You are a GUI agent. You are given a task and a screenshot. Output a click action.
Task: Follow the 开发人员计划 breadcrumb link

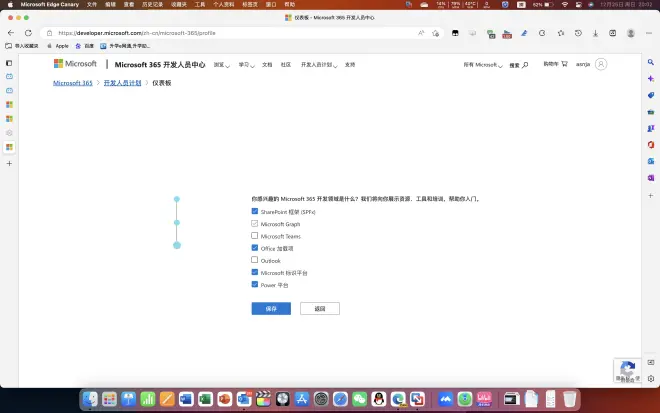pyautogui.click(x=122, y=83)
